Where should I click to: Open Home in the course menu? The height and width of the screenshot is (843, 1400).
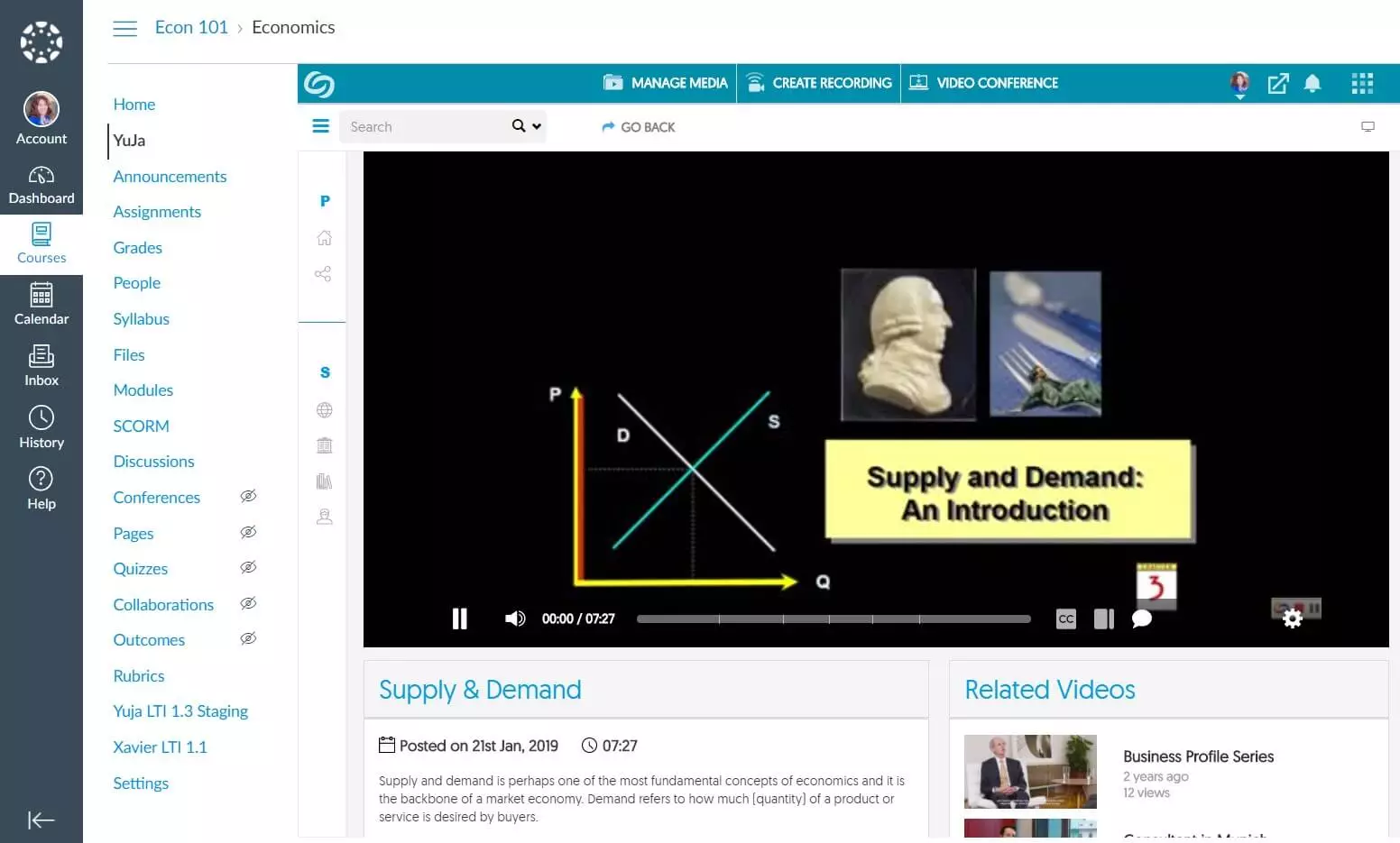(x=134, y=105)
